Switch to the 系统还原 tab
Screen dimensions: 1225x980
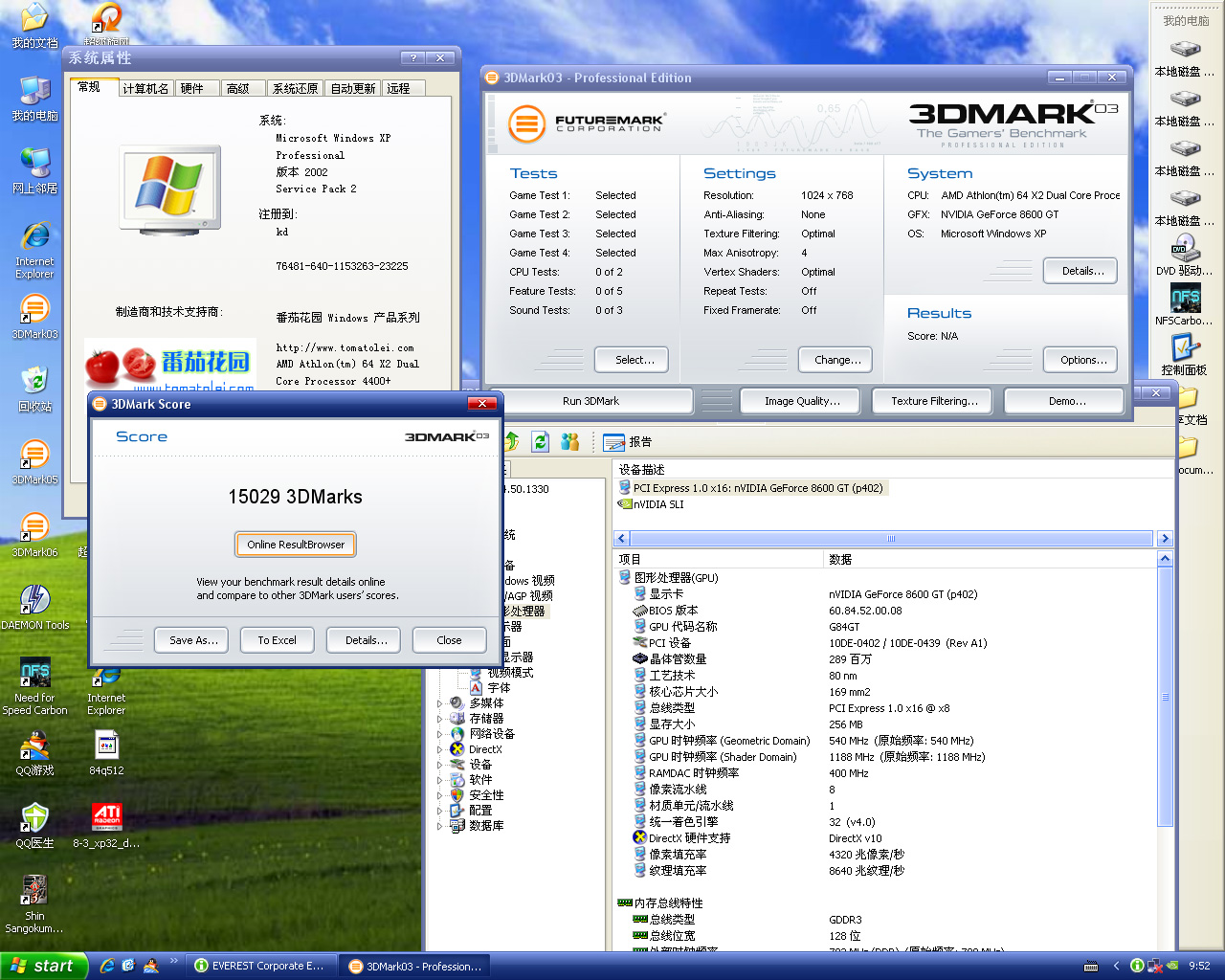[295, 88]
